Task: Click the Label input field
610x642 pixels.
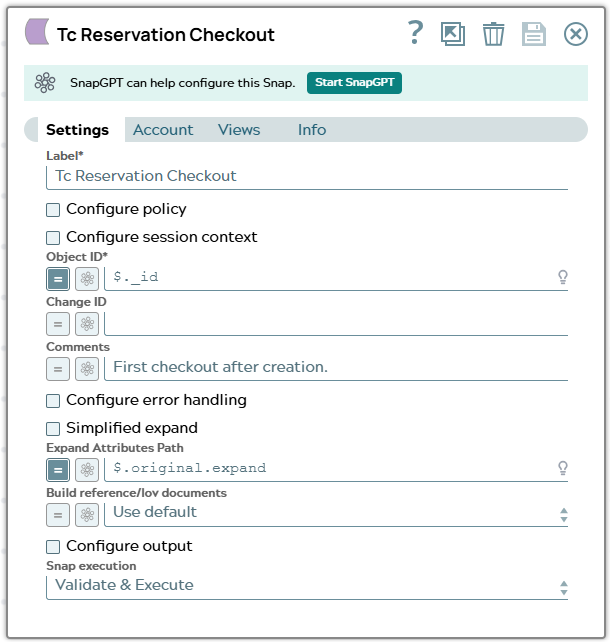Action: click(307, 177)
